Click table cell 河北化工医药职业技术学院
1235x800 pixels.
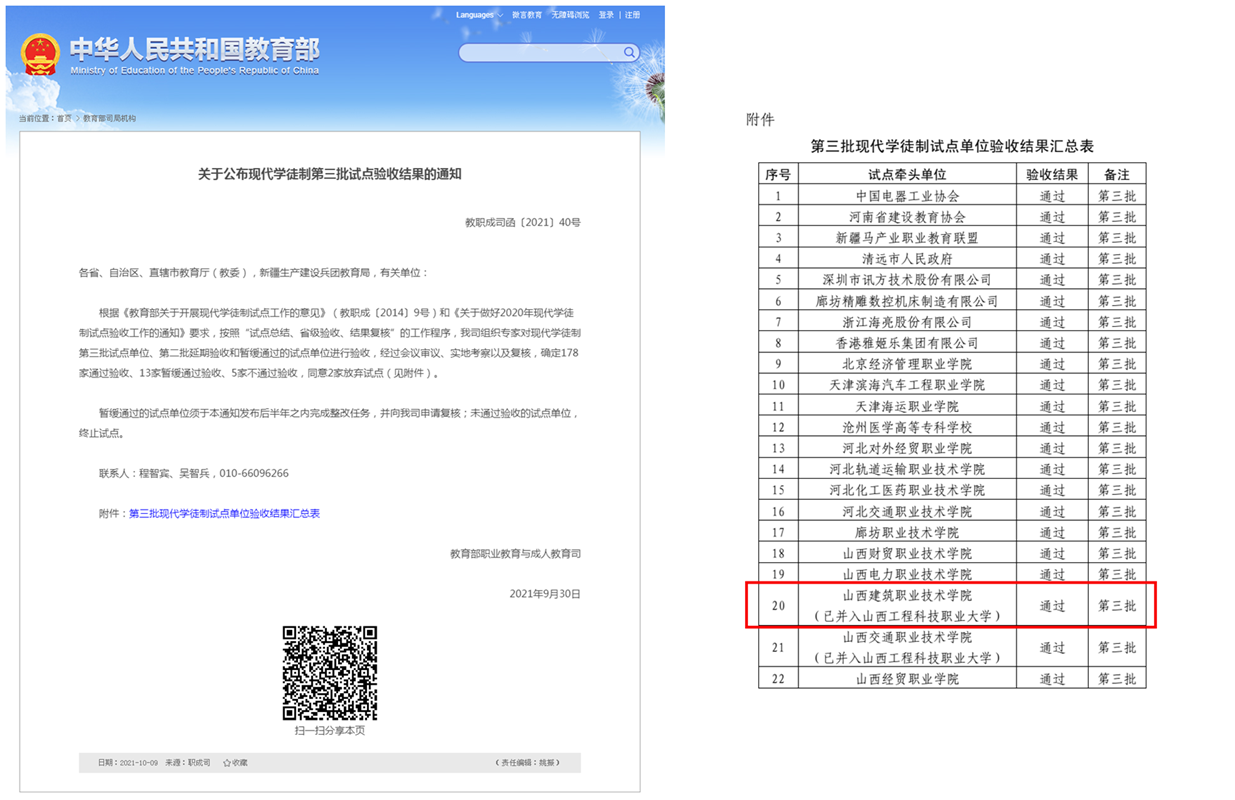907,490
